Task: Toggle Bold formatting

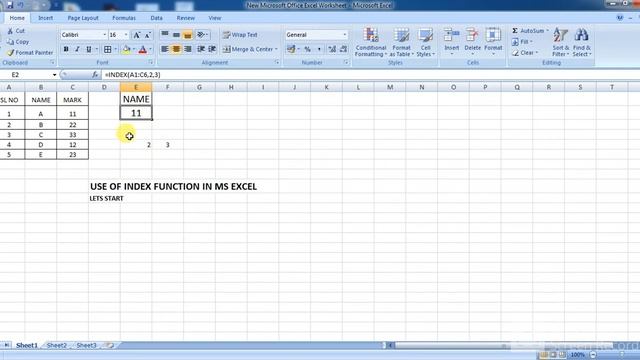Action: (x=66, y=49)
